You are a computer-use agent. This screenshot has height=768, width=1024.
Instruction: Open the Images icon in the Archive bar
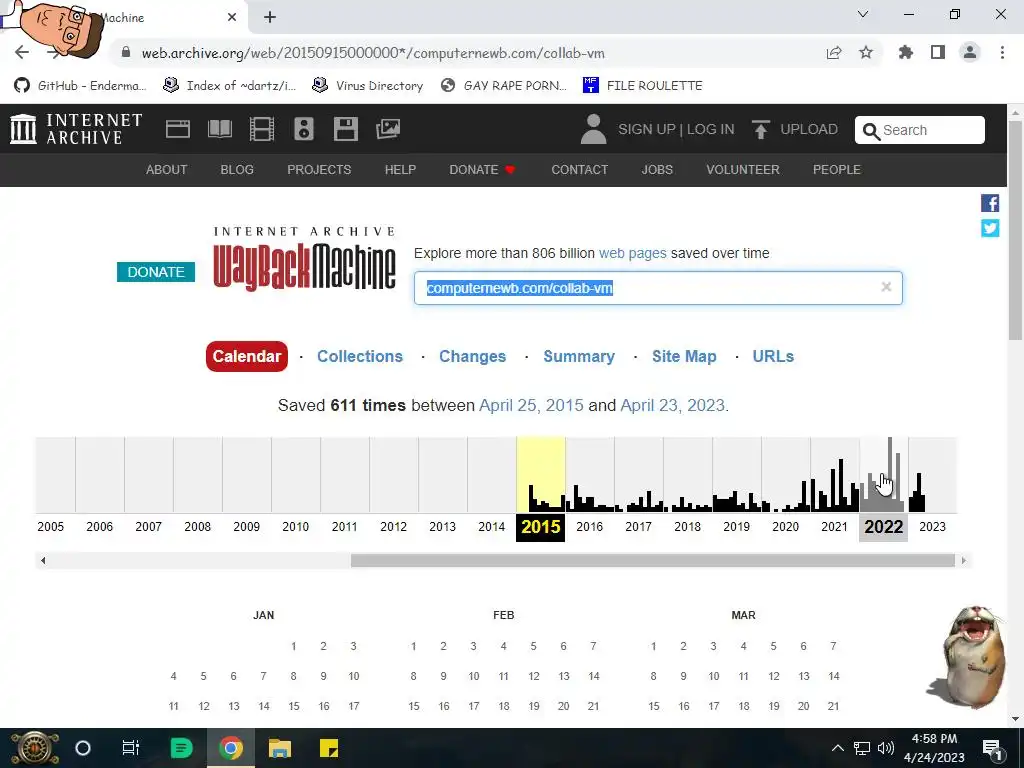coord(388,129)
